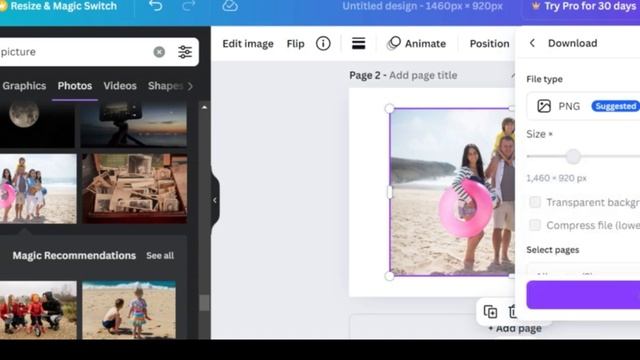Click the Select pages label
640x360 pixels.
553,250
